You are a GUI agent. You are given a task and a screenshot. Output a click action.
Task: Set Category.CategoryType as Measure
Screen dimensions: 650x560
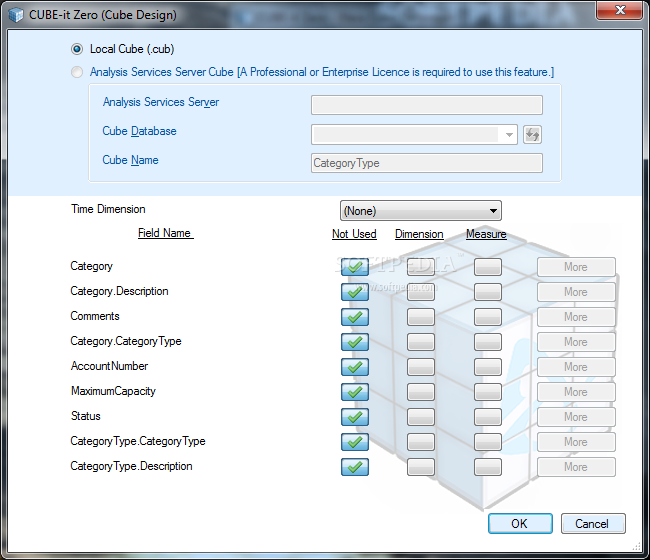[x=488, y=342]
